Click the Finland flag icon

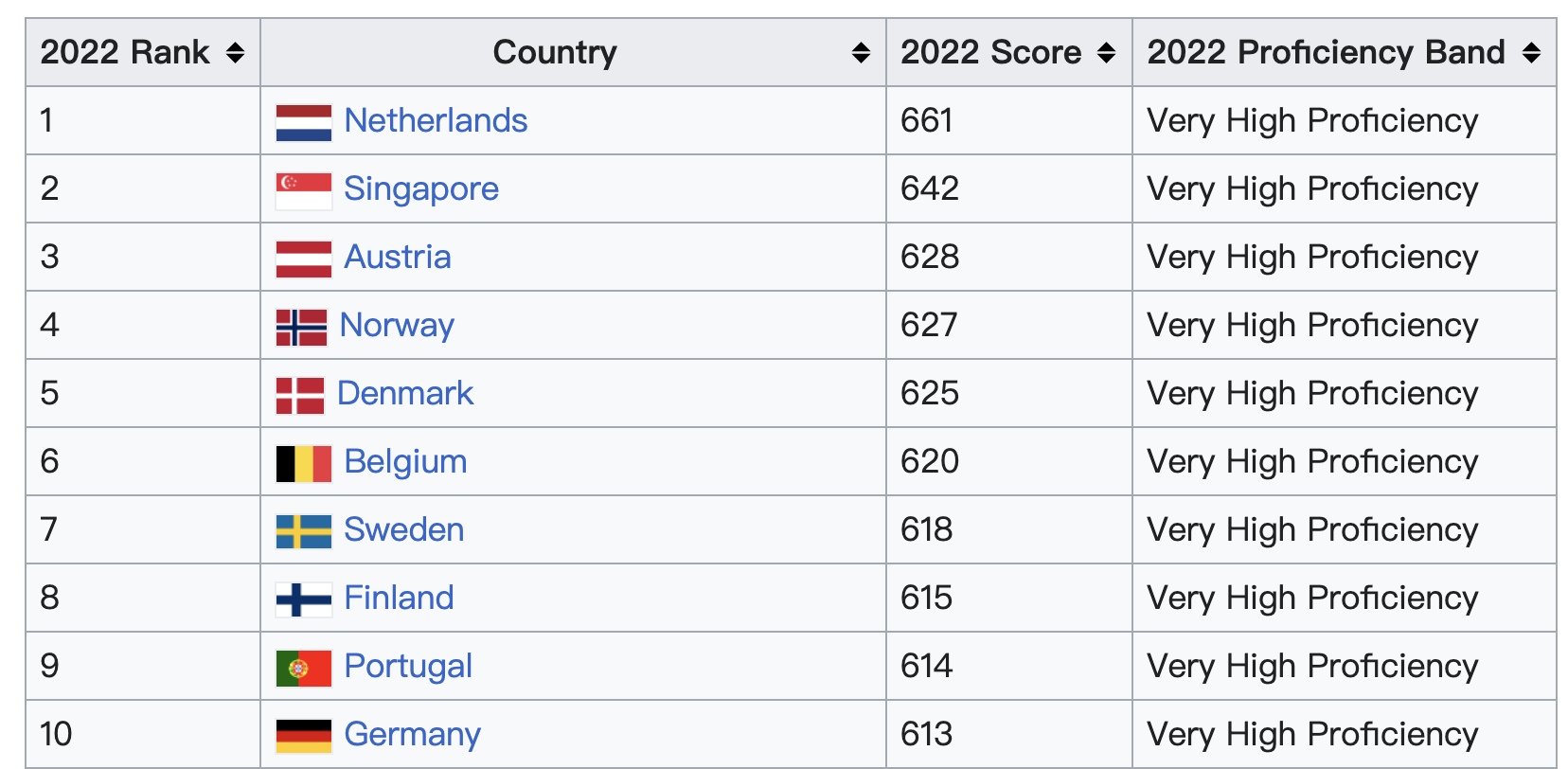(303, 599)
